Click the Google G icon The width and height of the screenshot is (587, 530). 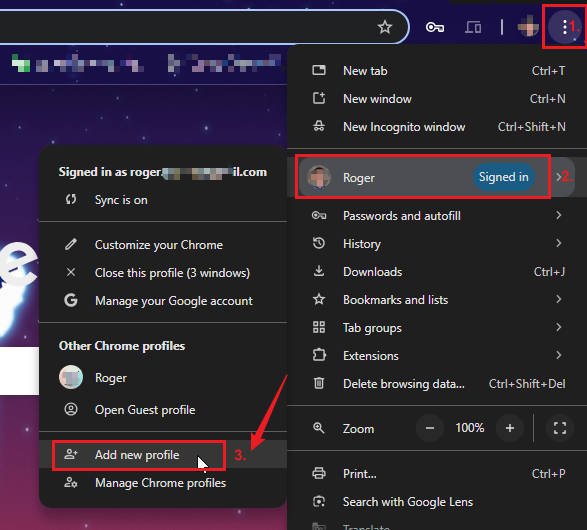click(x=71, y=300)
